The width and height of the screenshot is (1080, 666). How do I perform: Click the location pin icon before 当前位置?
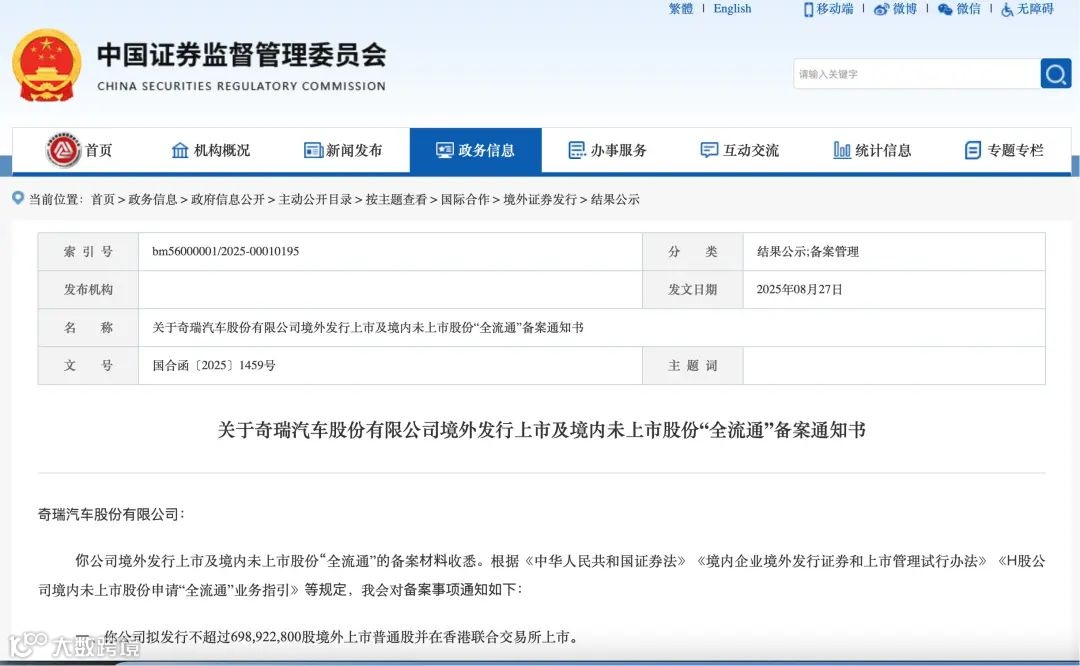pos(18,198)
